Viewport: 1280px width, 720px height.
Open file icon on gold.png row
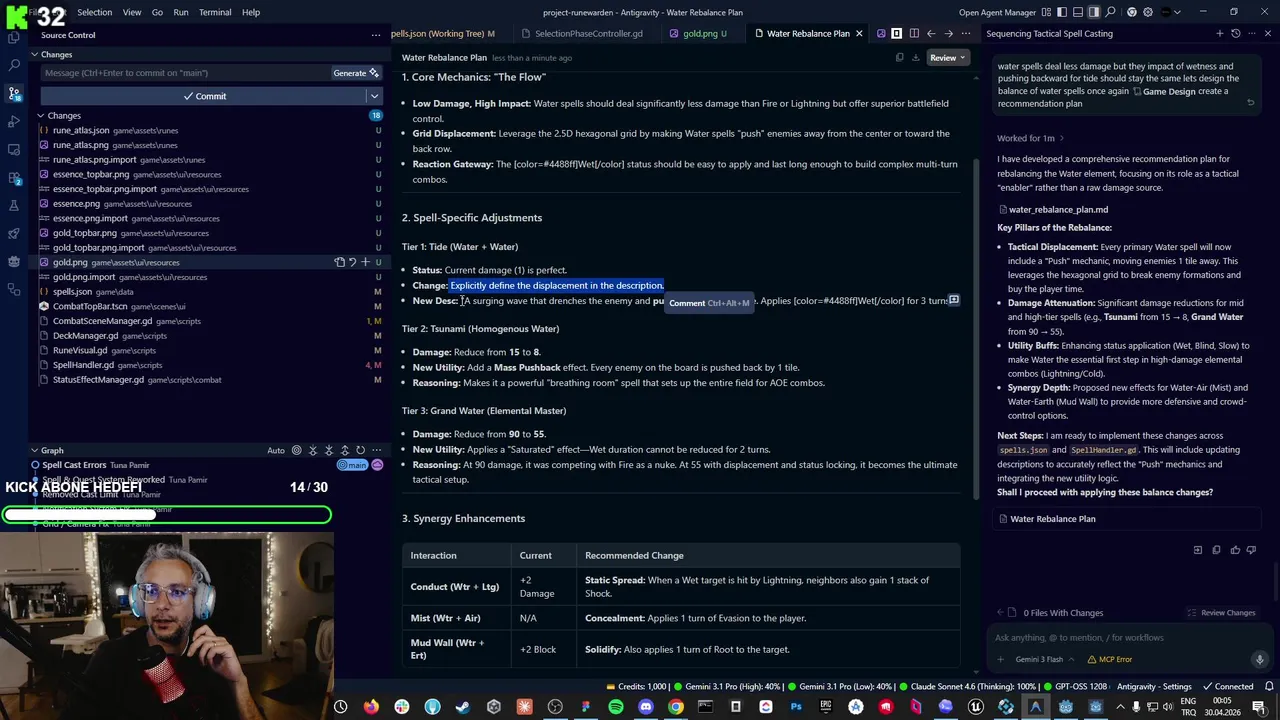[x=339, y=262]
